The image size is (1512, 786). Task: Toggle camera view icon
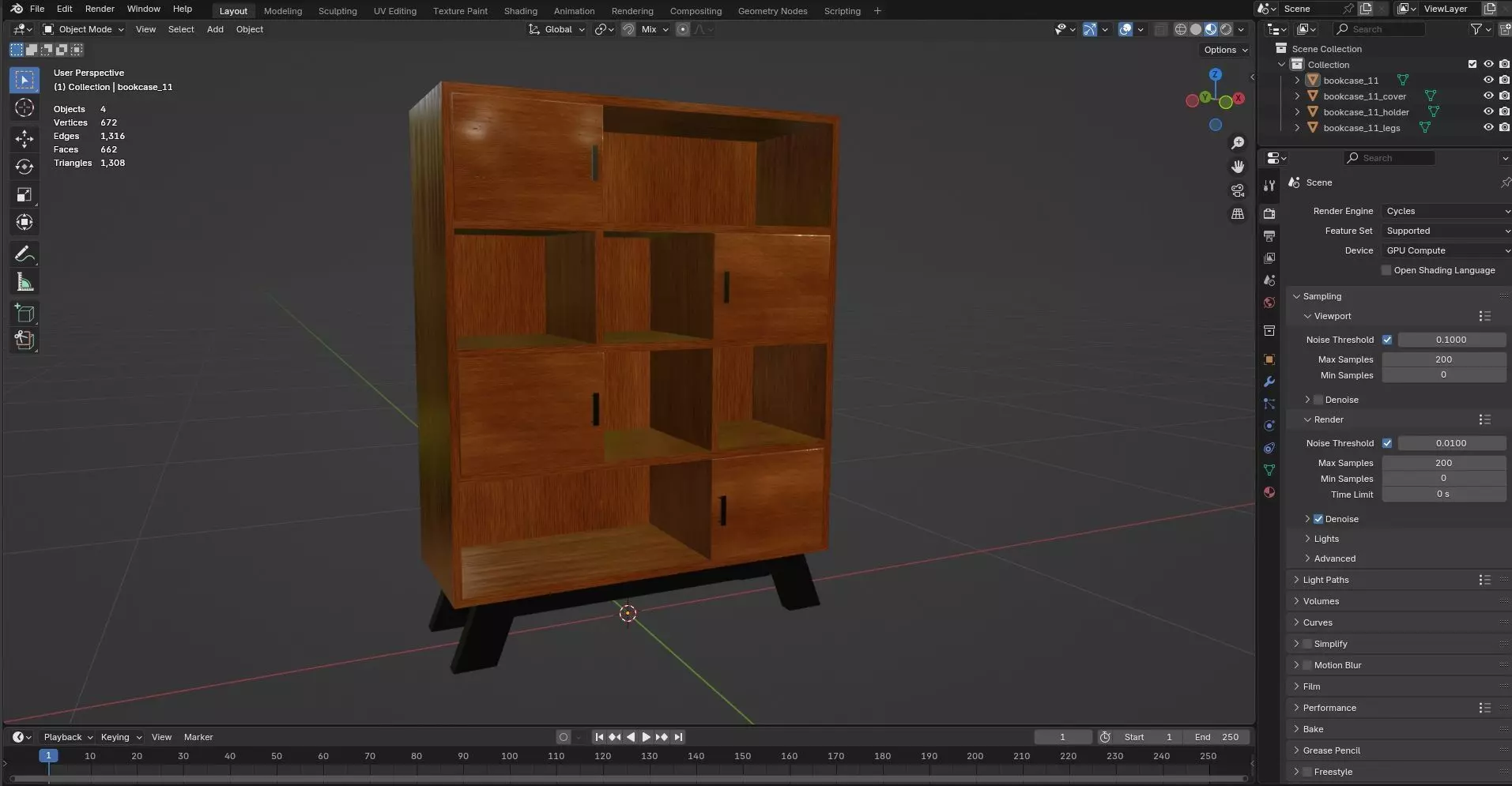(1238, 190)
